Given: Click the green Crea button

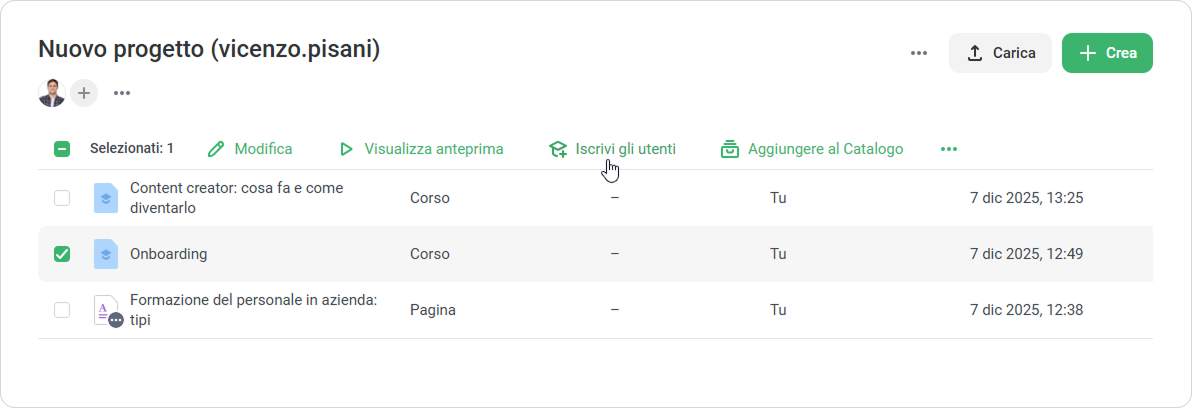Looking at the screenshot, I should (1107, 53).
